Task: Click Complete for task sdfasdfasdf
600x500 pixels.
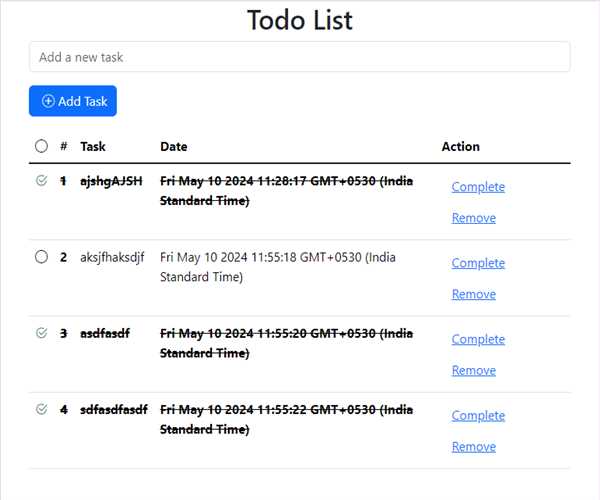Action: 478,415
